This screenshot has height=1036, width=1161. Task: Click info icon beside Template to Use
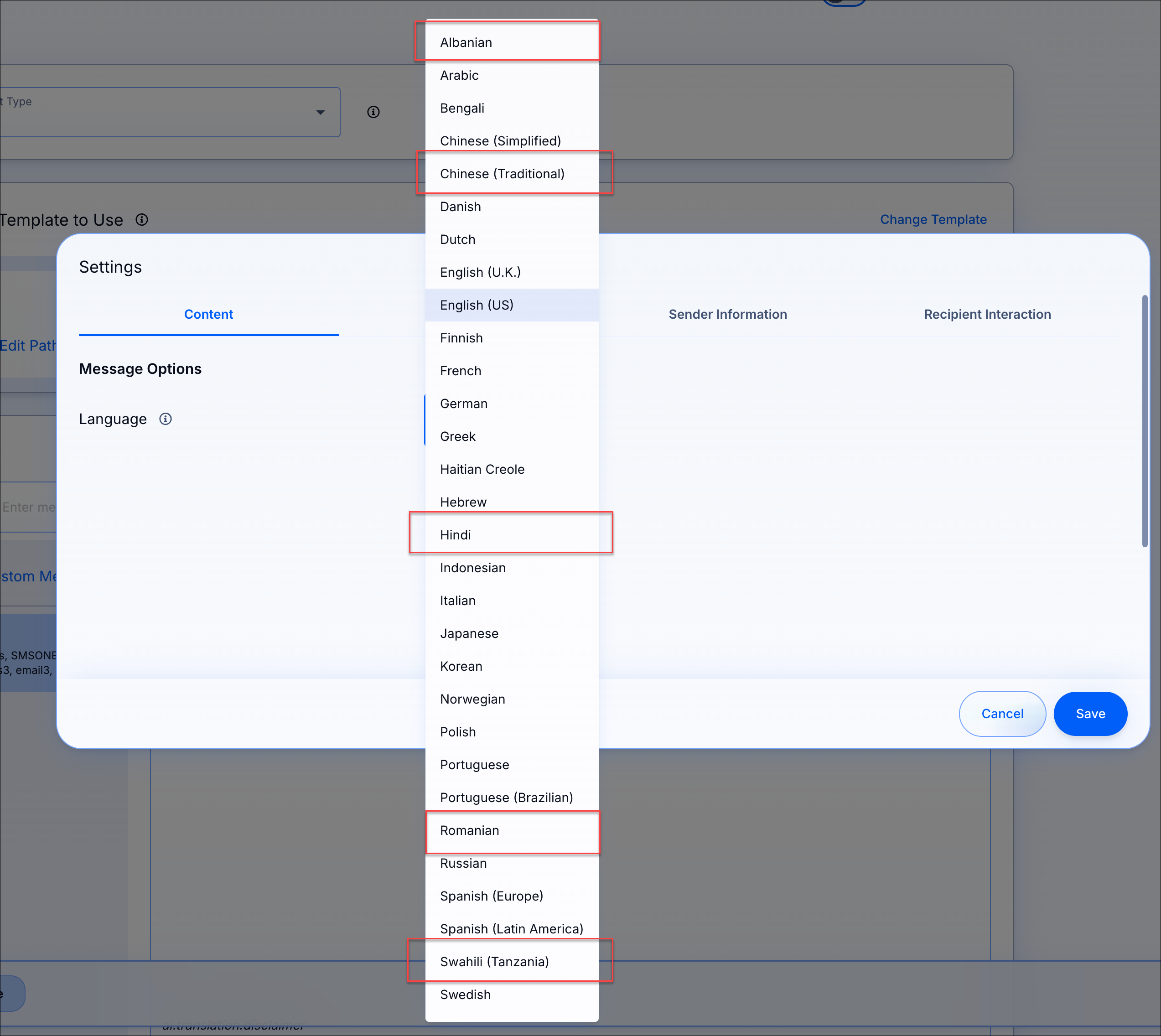click(142, 220)
